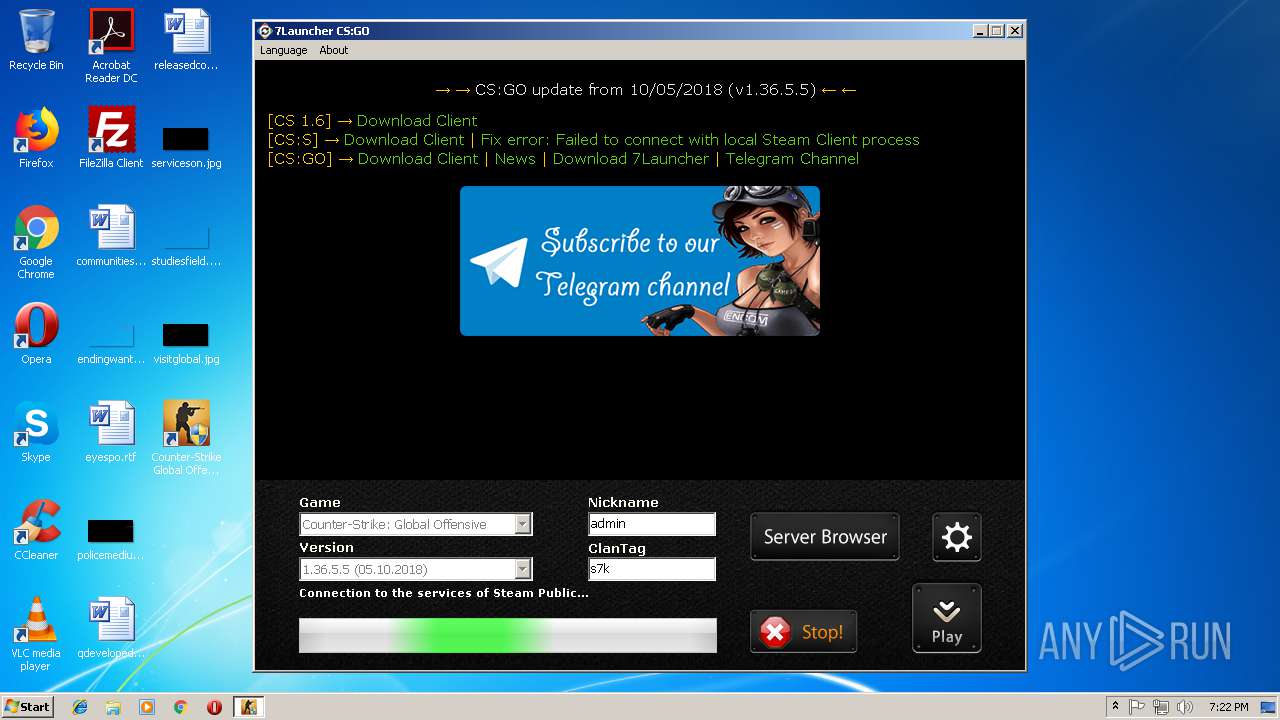
Task: Stop the connection with Stop! button
Action: tap(803, 632)
